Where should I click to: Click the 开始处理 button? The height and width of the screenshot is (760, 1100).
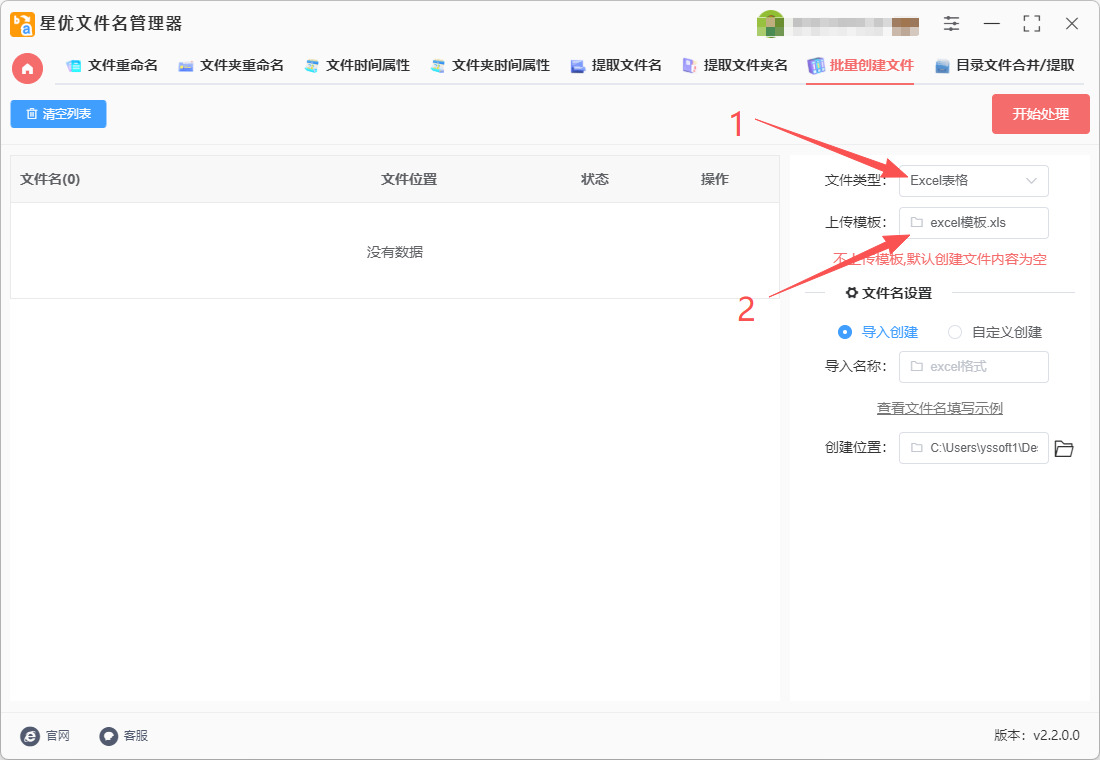[x=1040, y=114]
